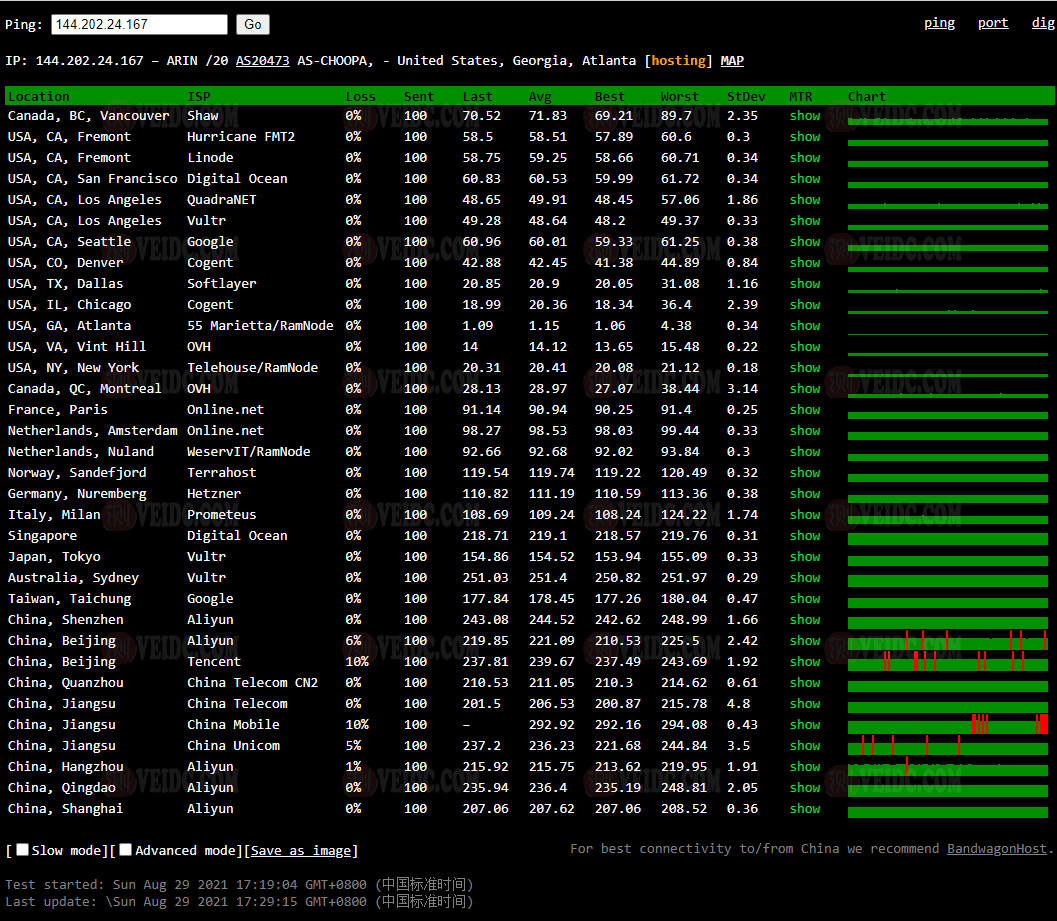Screen dimensions: 1057x921
Task: Click the Save as image link
Action: 301,851
